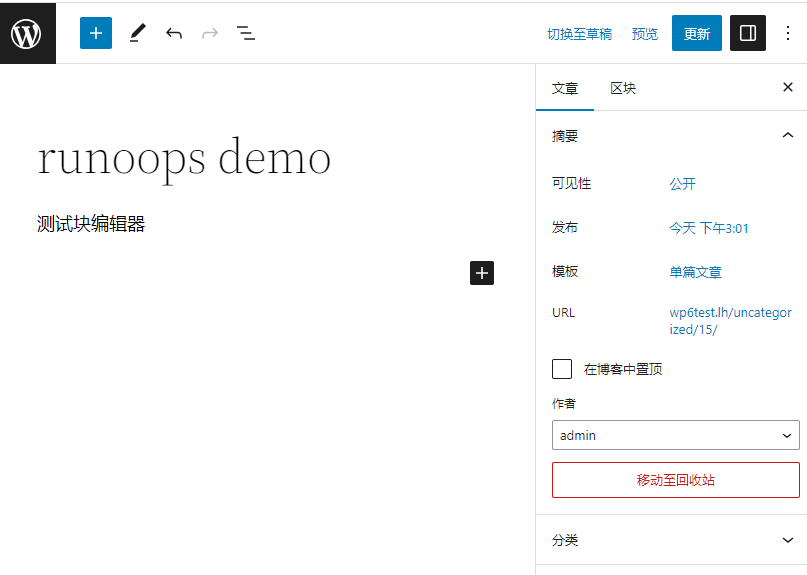Open the 作者 admin dropdown
Screen dimensions: 807x575
click(x=675, y=435)
